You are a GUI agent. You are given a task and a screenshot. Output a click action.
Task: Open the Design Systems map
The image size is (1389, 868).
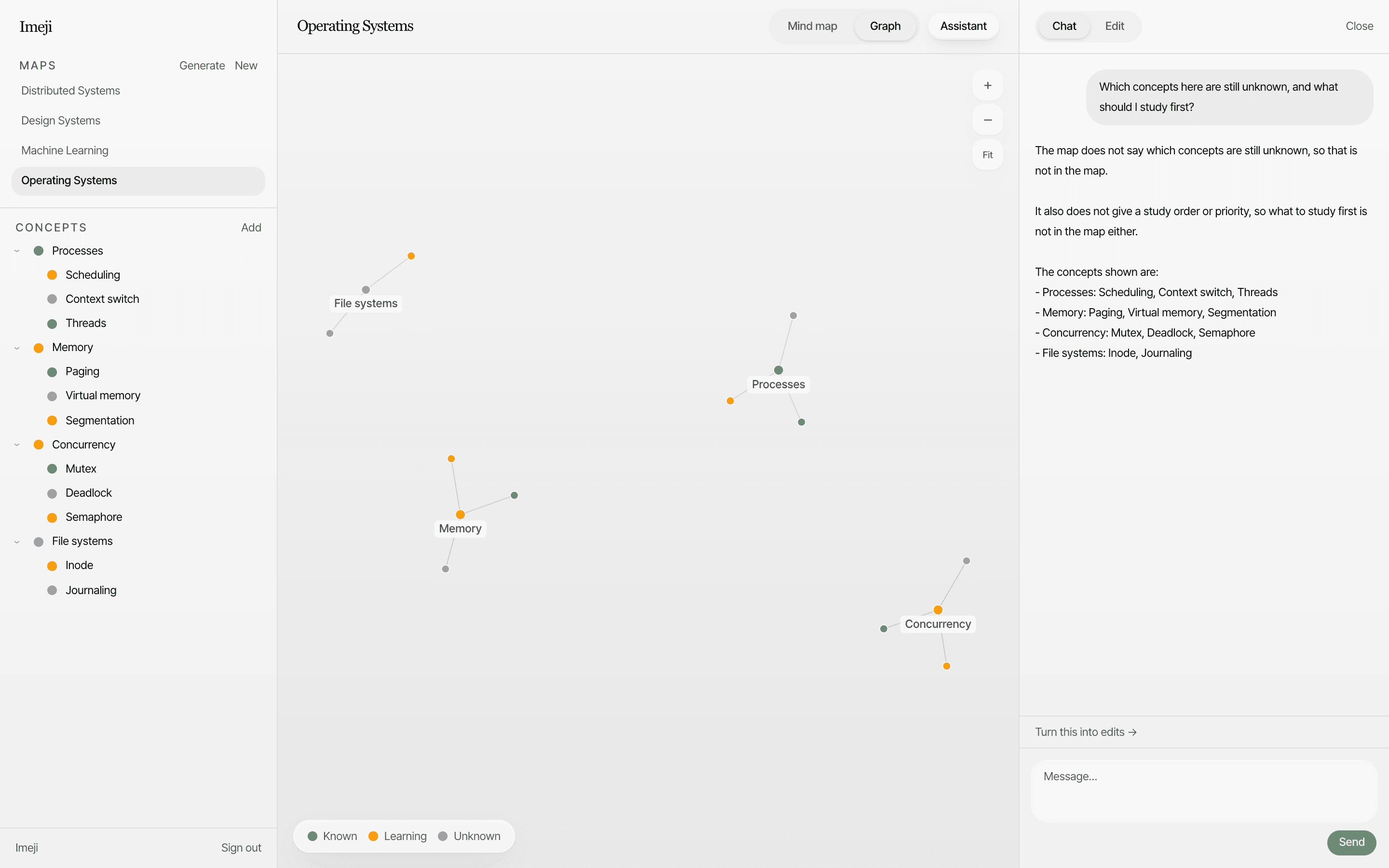coord(138,121)
